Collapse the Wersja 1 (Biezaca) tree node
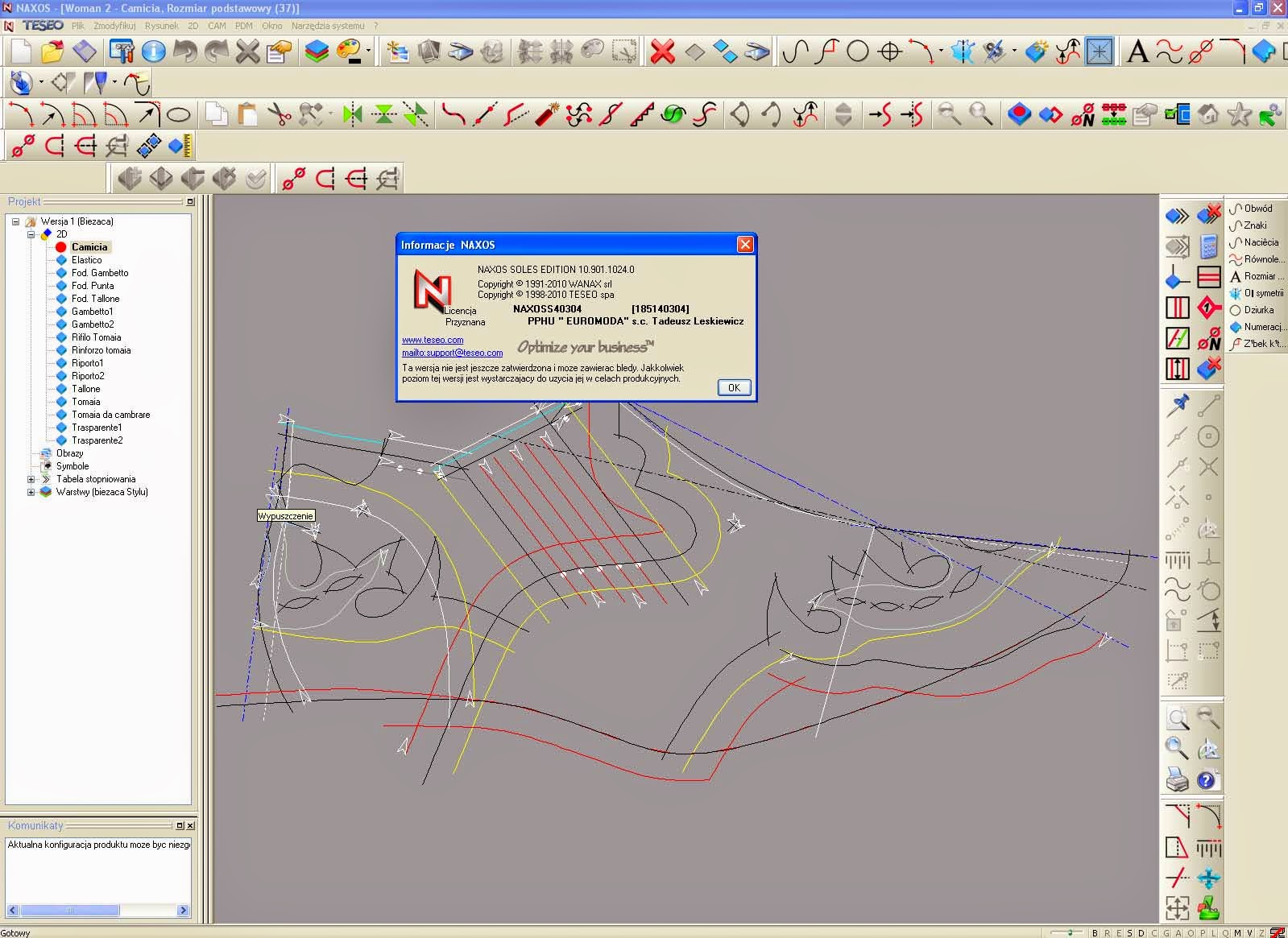This screenshot has height=938, width=1288. 15,221
